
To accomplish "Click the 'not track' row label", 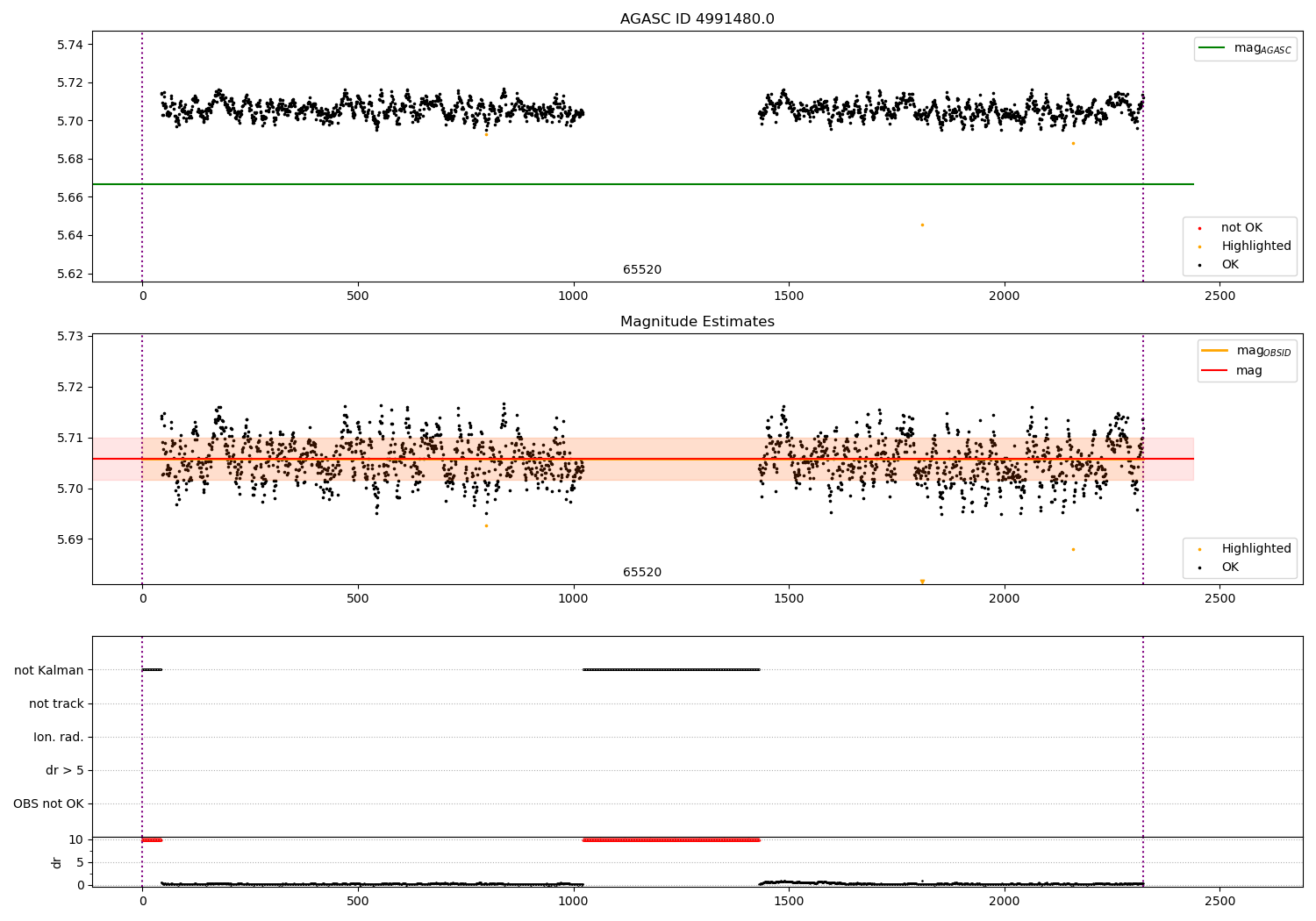I will click(x=56, y=703).
